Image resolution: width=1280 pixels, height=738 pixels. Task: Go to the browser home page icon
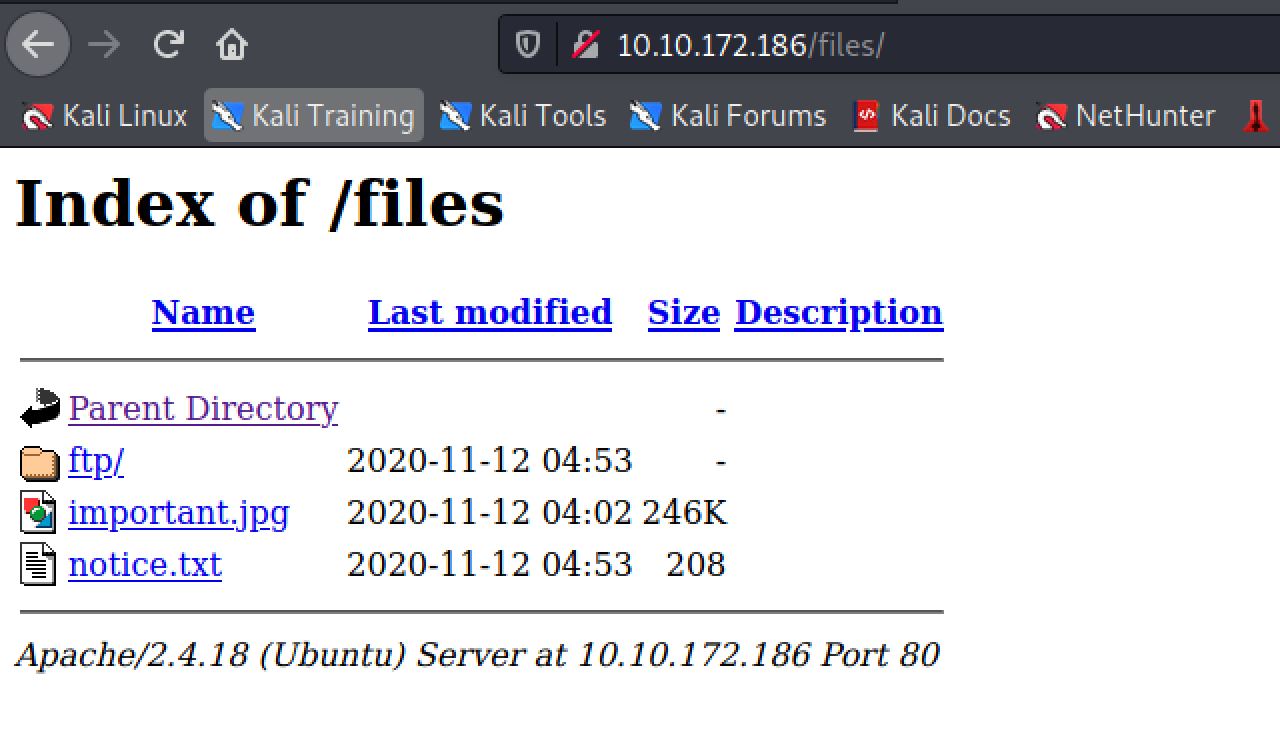click(x=231, y=45)
